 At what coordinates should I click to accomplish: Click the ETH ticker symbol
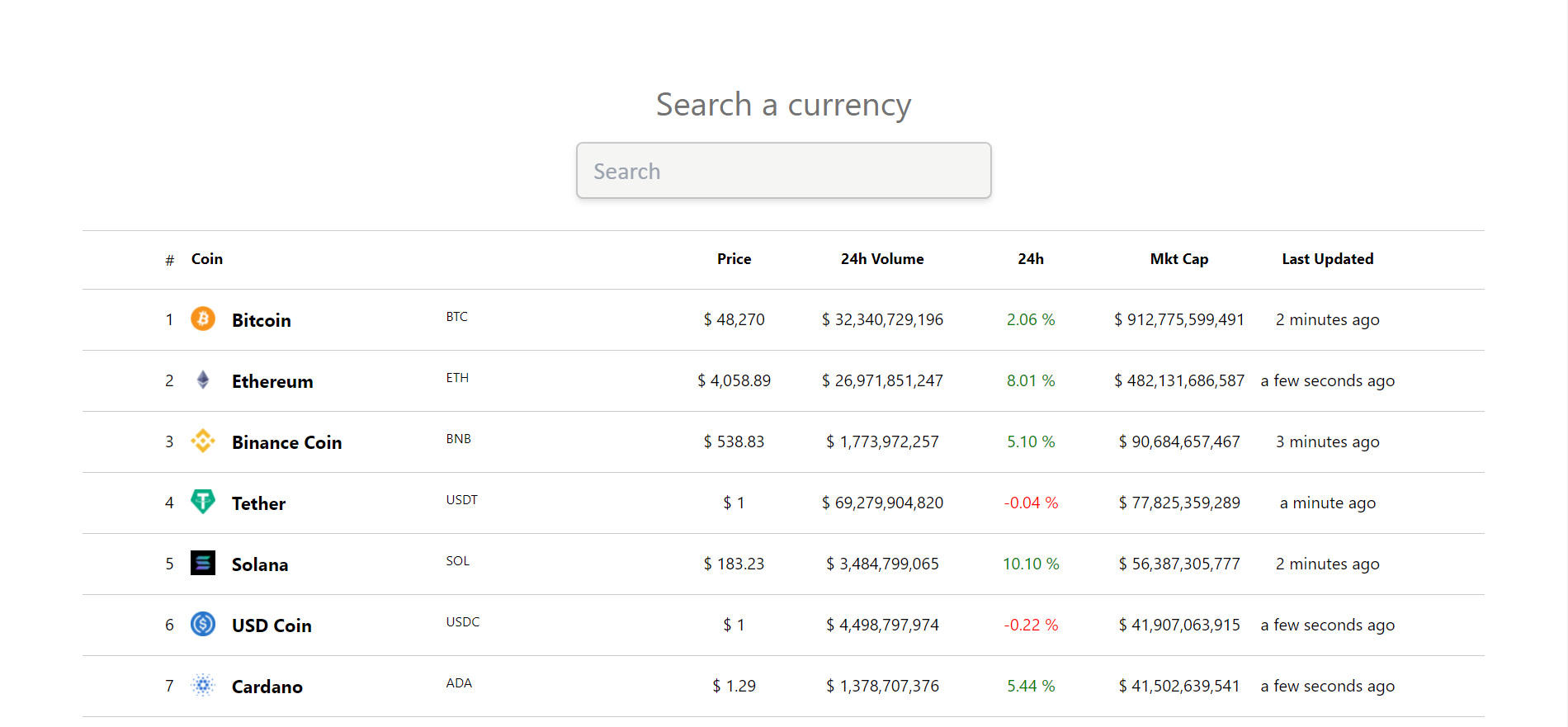[x=457, y=378]
